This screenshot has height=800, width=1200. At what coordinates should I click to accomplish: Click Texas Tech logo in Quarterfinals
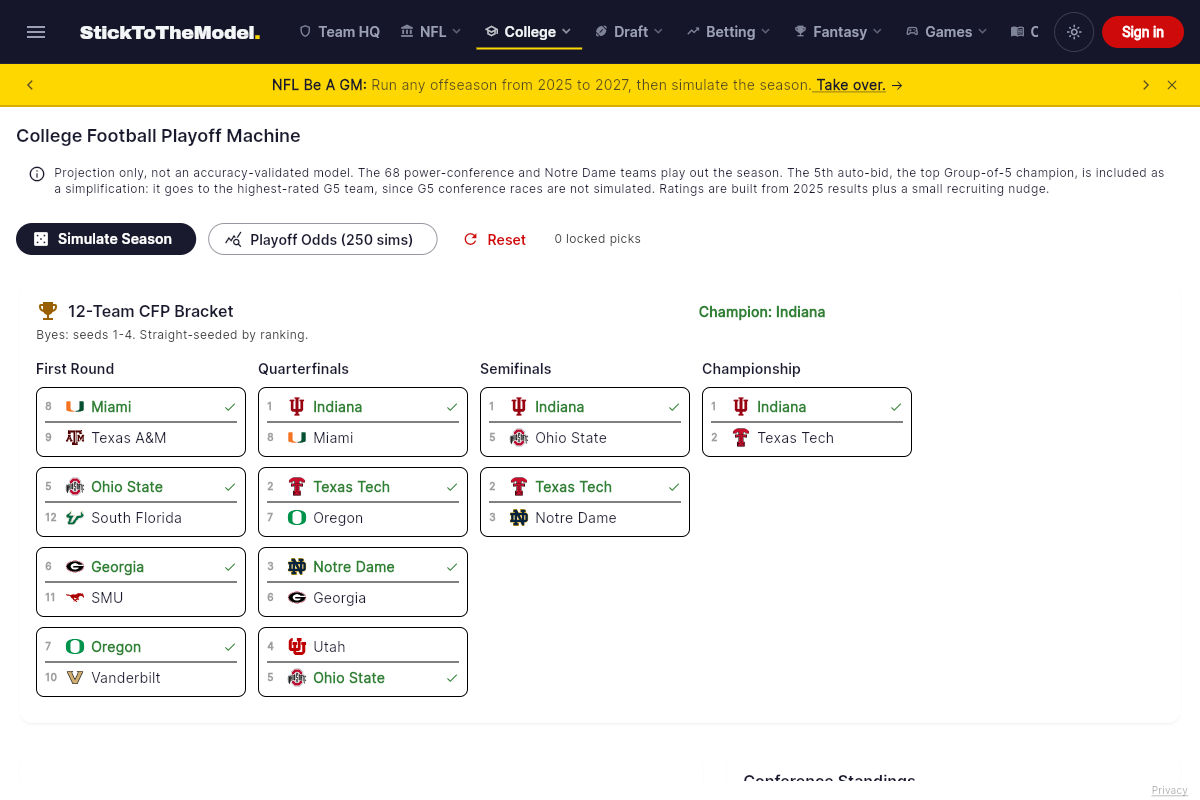click(297, 487)
